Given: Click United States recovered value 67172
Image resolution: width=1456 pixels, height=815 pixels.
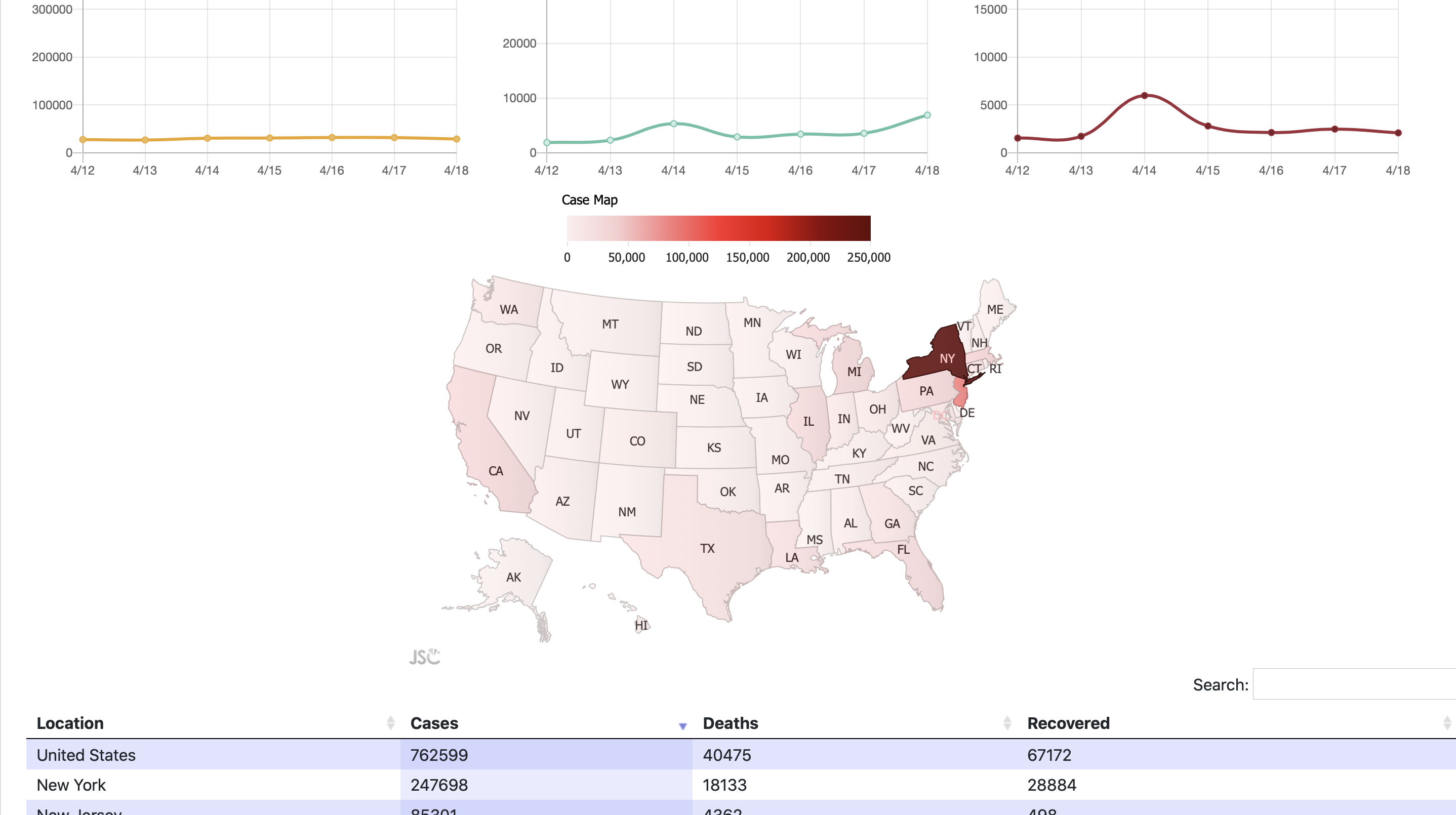Looking at the screenshot, I should click(1049, 755).
